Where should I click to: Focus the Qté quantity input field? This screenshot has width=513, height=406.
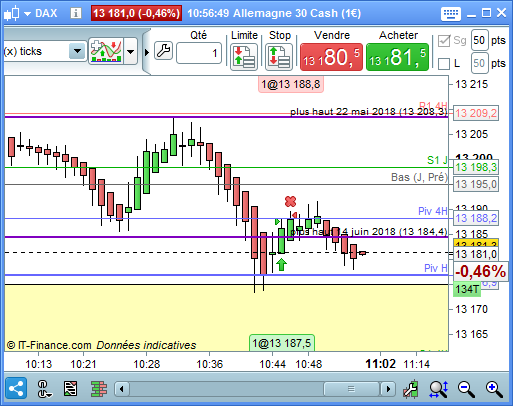coord(199,53)
